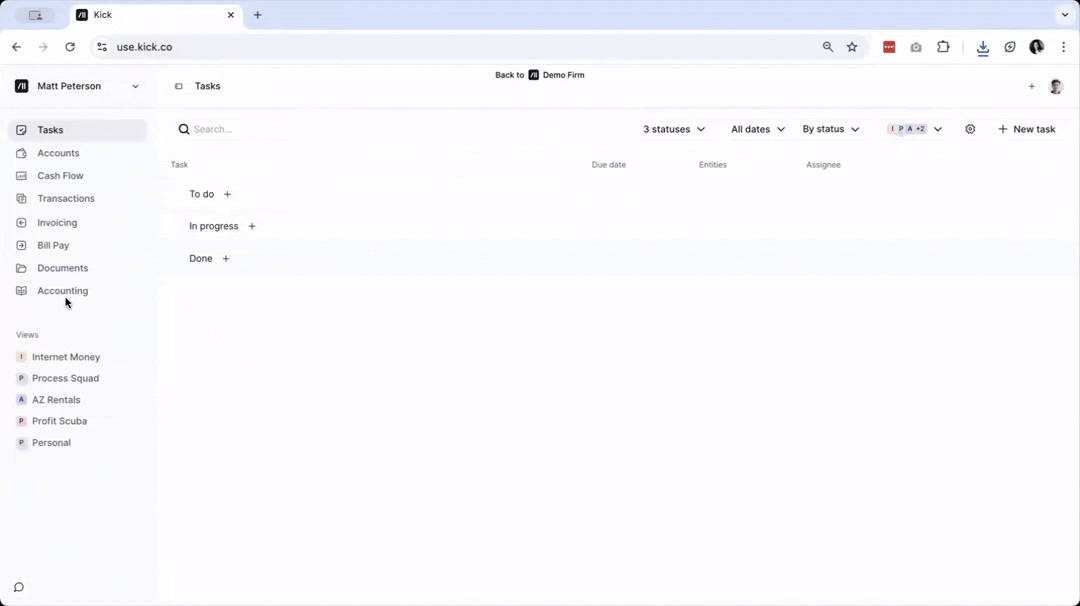Click the New task button
This screenshot has width=1080, height=606.
coord(1027,129)
